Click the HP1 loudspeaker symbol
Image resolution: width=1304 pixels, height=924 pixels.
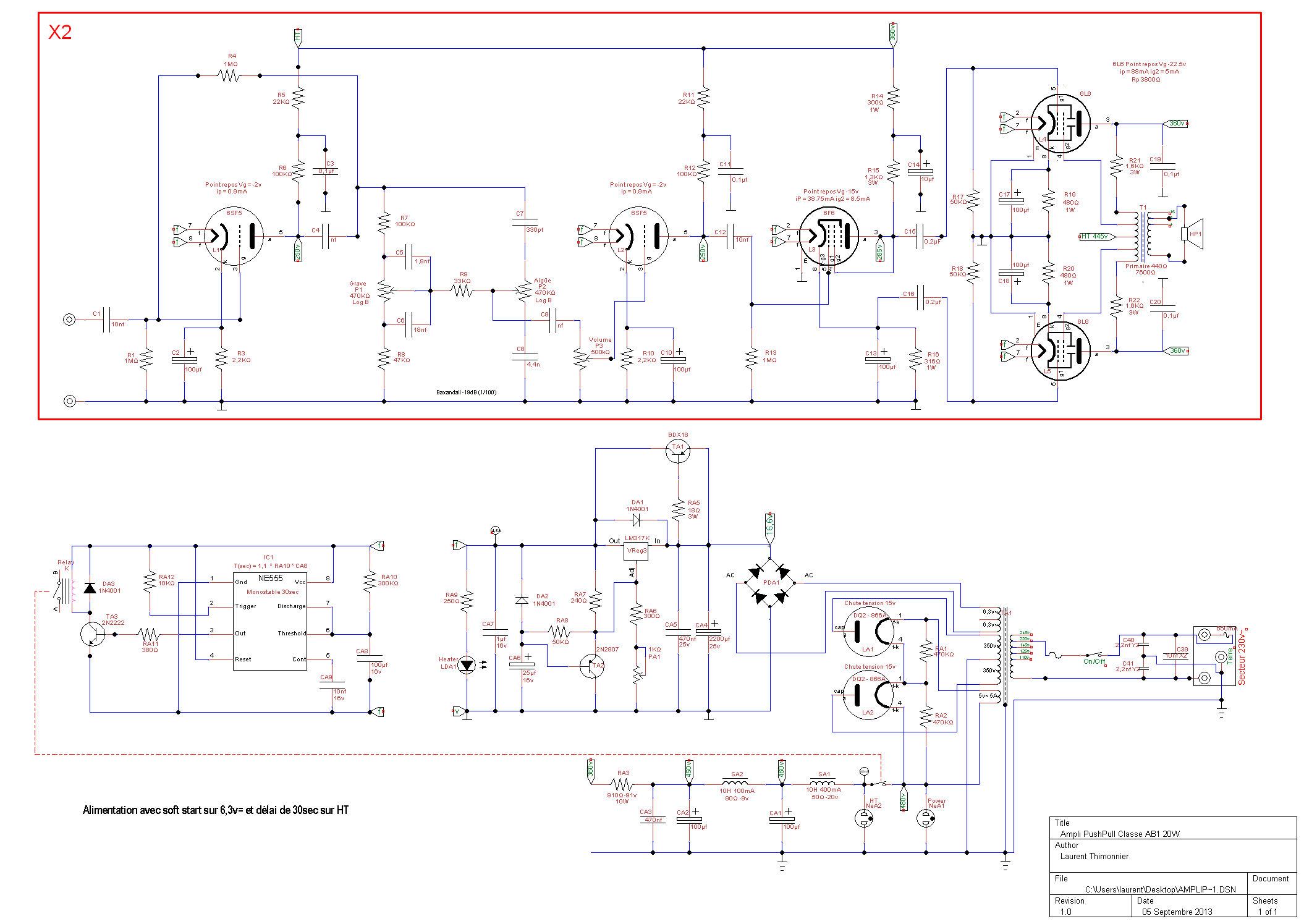pos(1192,234)
